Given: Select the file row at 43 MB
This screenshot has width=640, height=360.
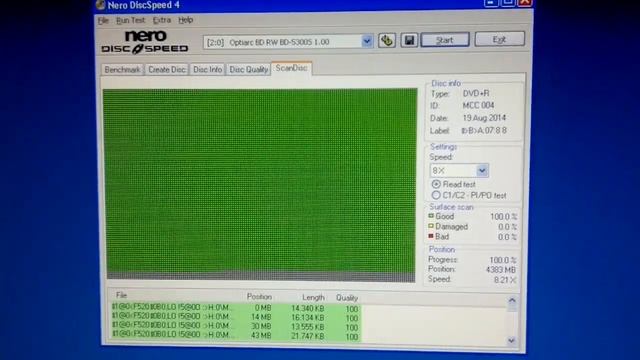Looking at the screenshot, I should (236, 336).
